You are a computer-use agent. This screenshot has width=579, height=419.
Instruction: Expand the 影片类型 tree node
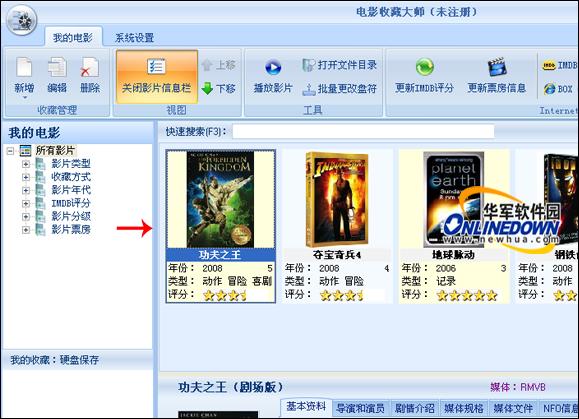[26, 164]
